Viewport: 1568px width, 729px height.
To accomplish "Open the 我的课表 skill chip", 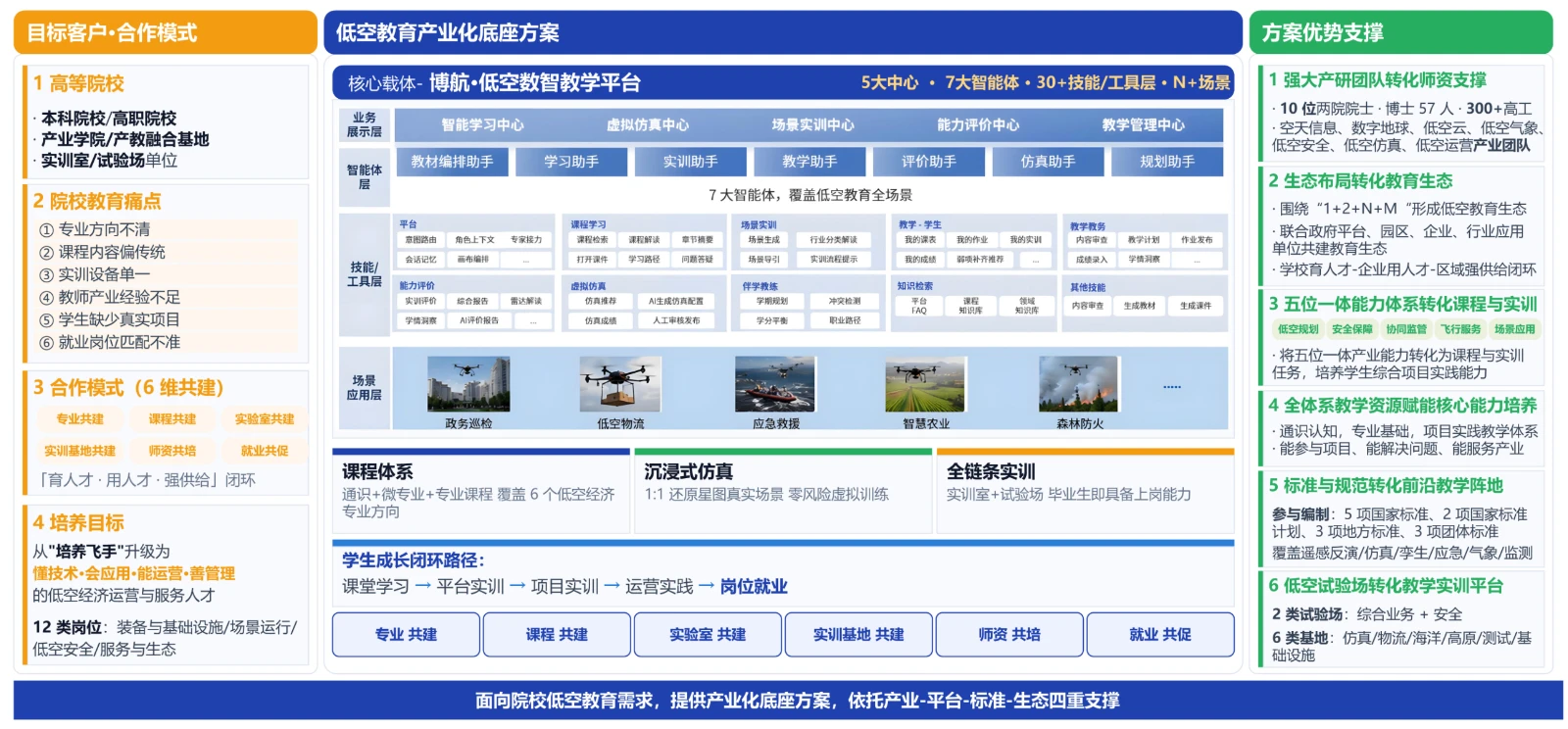I will click(920, 240).
